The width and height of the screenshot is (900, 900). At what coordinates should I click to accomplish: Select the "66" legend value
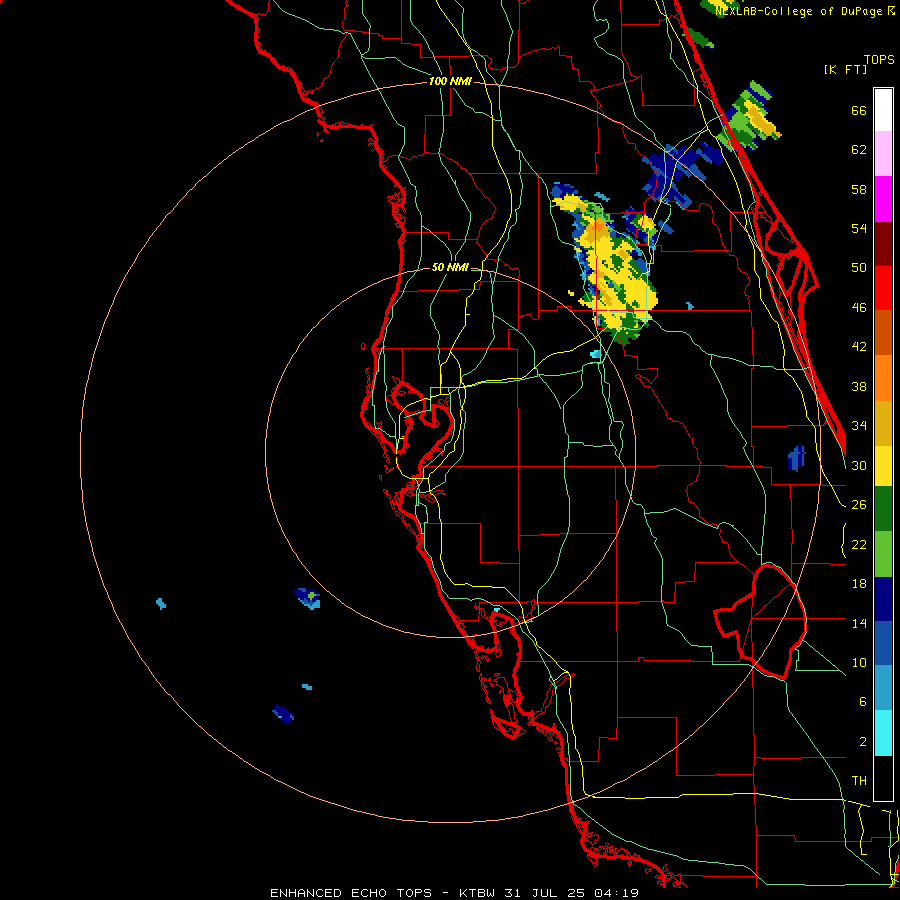click(859, 110)
